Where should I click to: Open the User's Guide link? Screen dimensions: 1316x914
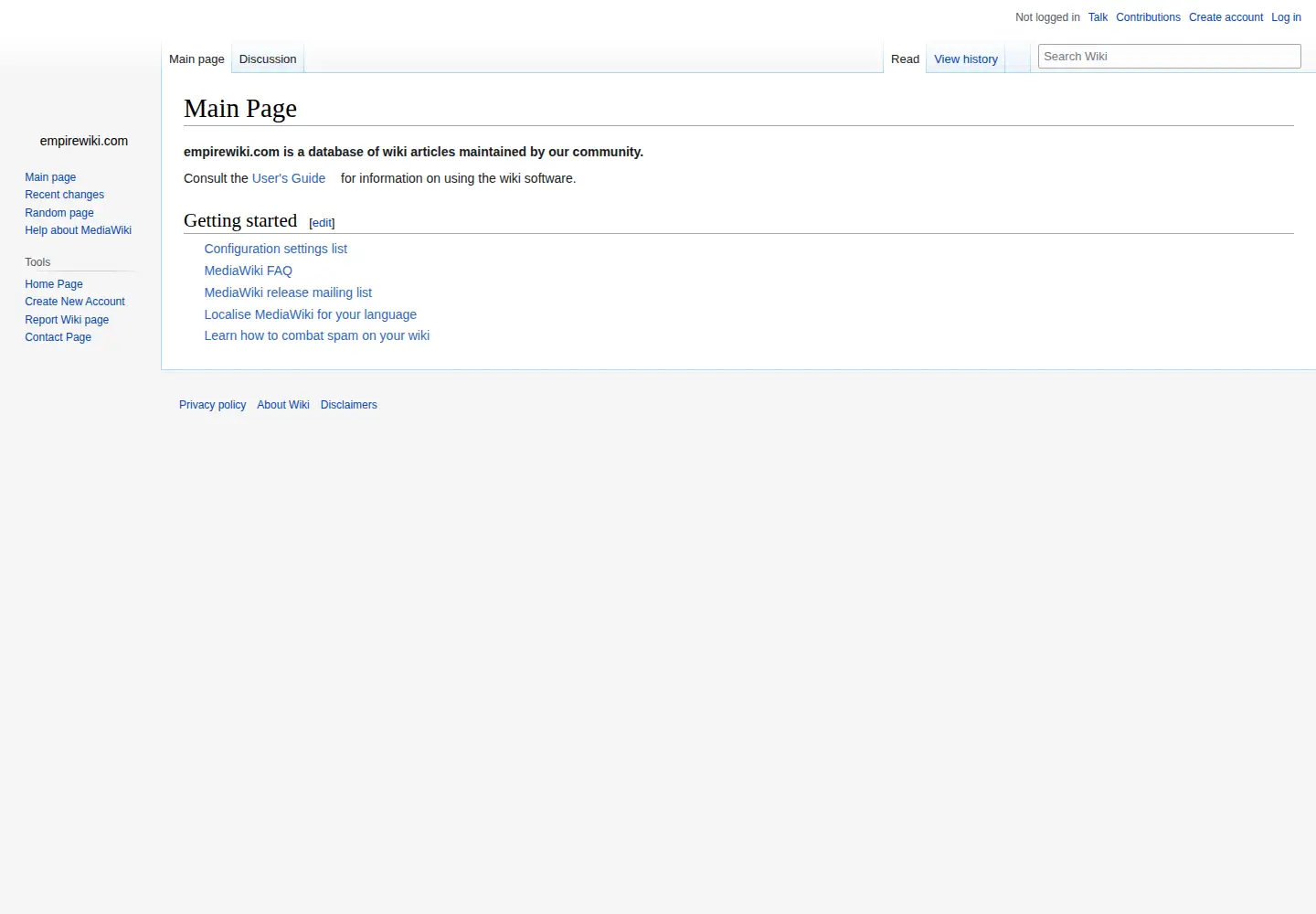point(289,178)
